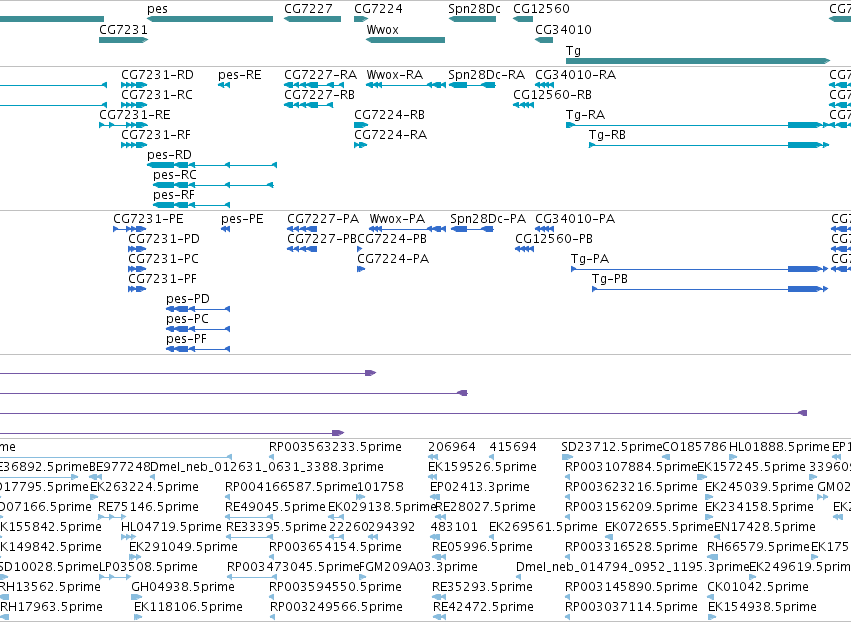The height and width of the screenshot is (622, 851).
Task: Click transcript CG7224-RB
Action: 390,115
